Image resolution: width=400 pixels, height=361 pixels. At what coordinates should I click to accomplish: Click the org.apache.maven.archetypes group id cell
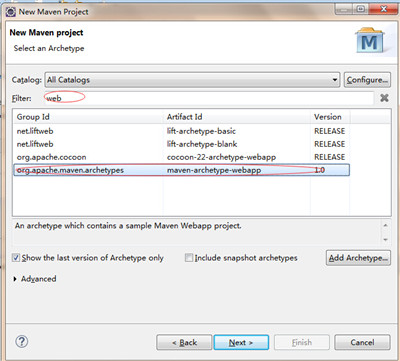70,170
